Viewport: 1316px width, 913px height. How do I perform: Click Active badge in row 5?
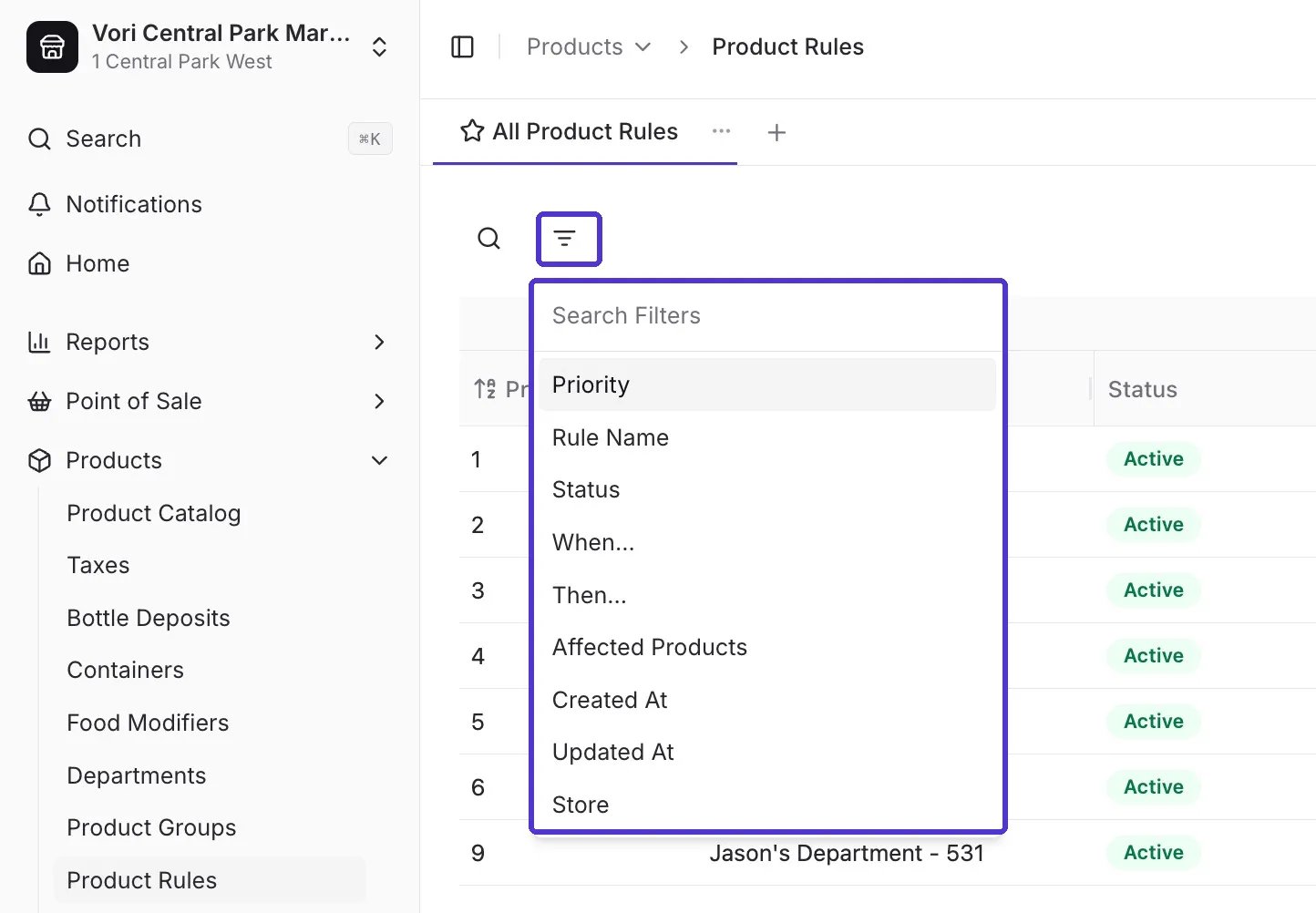click(1154, 722)
